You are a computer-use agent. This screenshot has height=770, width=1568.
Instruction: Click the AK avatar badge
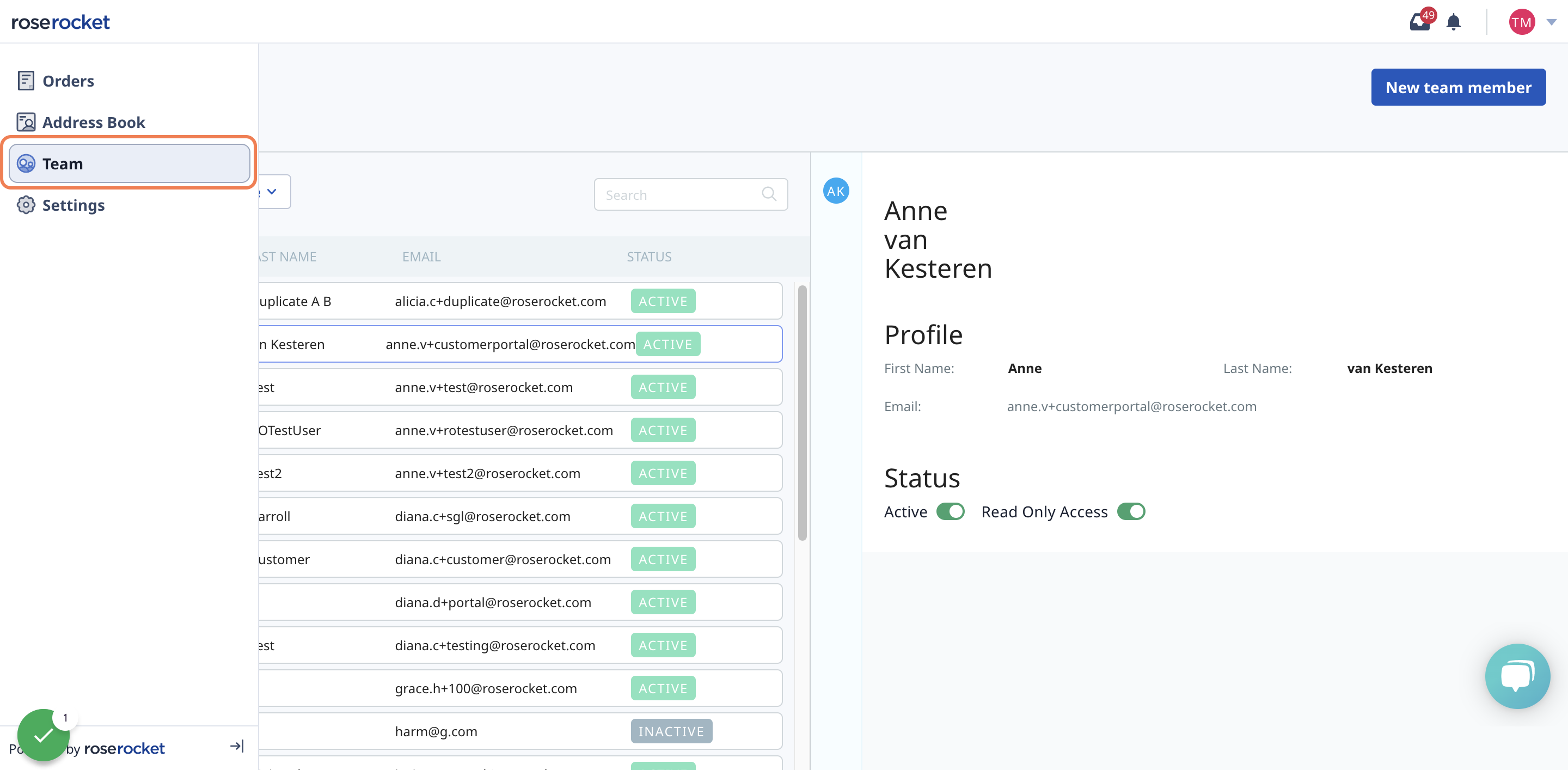(836, 191)
